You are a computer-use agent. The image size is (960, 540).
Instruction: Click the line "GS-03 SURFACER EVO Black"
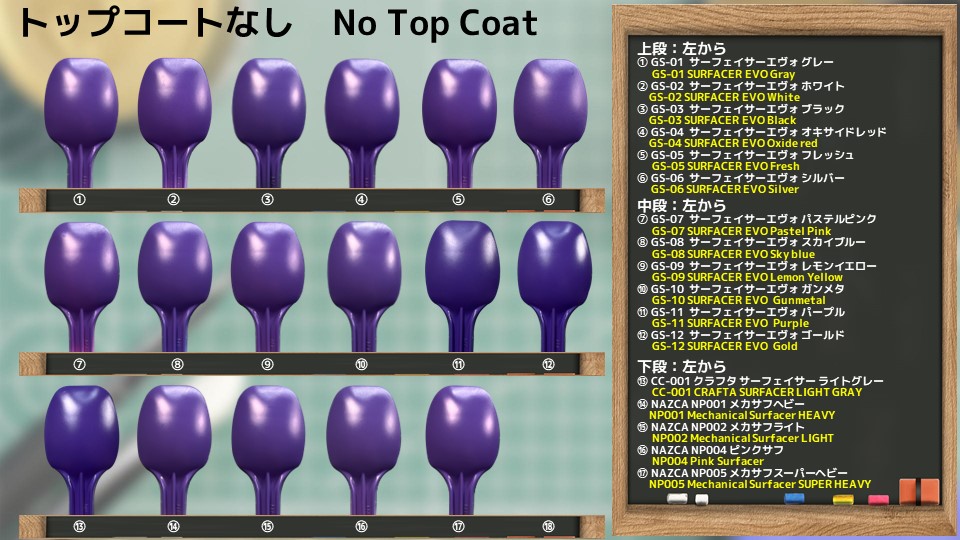click(722, 120)
